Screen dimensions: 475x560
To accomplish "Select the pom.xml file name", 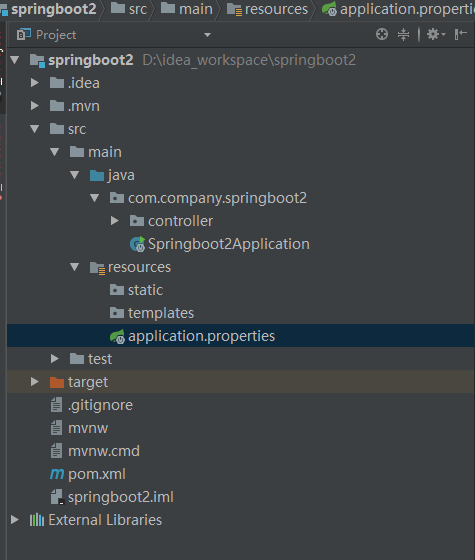I will point(97,475).
